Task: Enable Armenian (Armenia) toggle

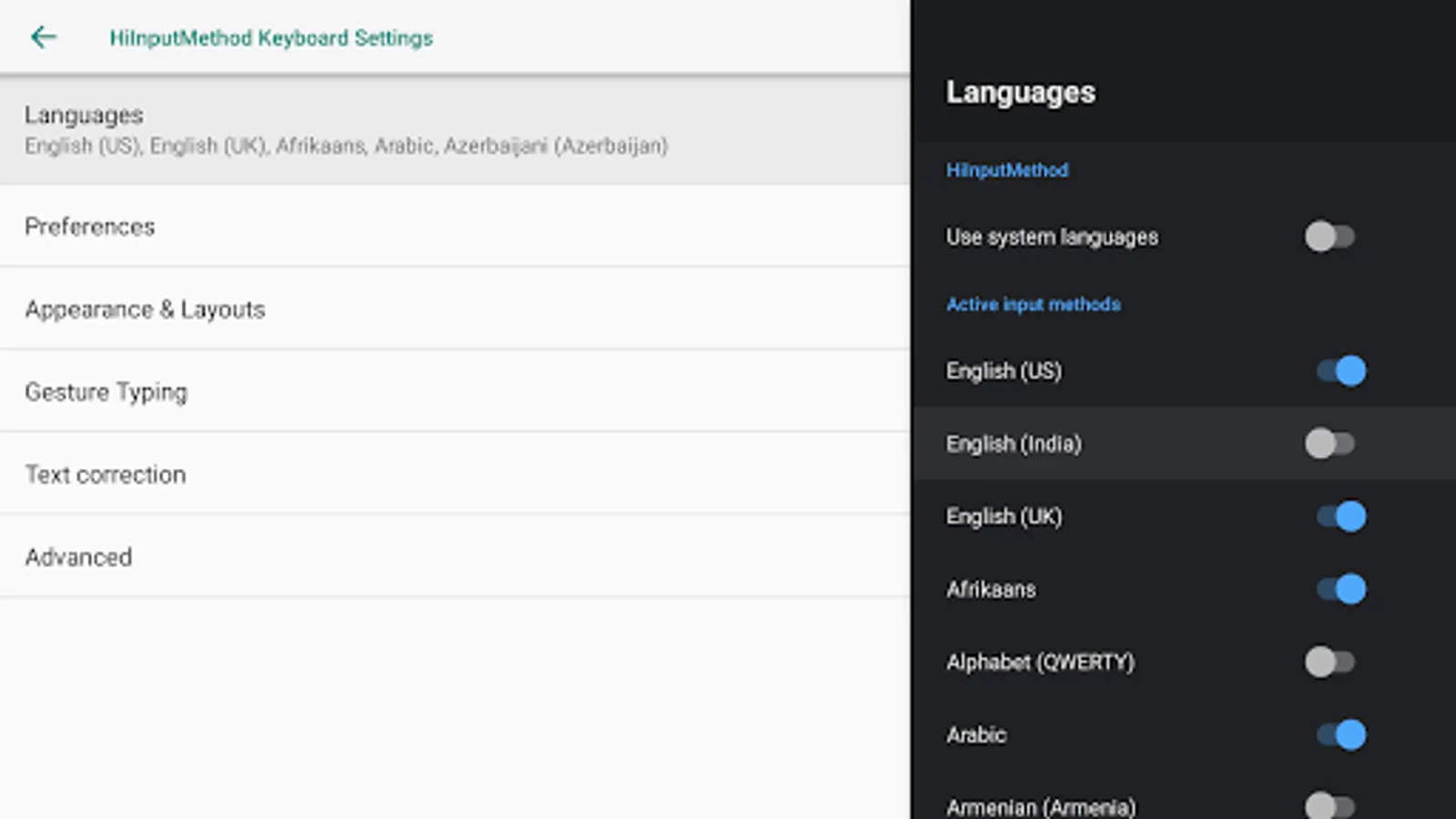Action: 1330,806
